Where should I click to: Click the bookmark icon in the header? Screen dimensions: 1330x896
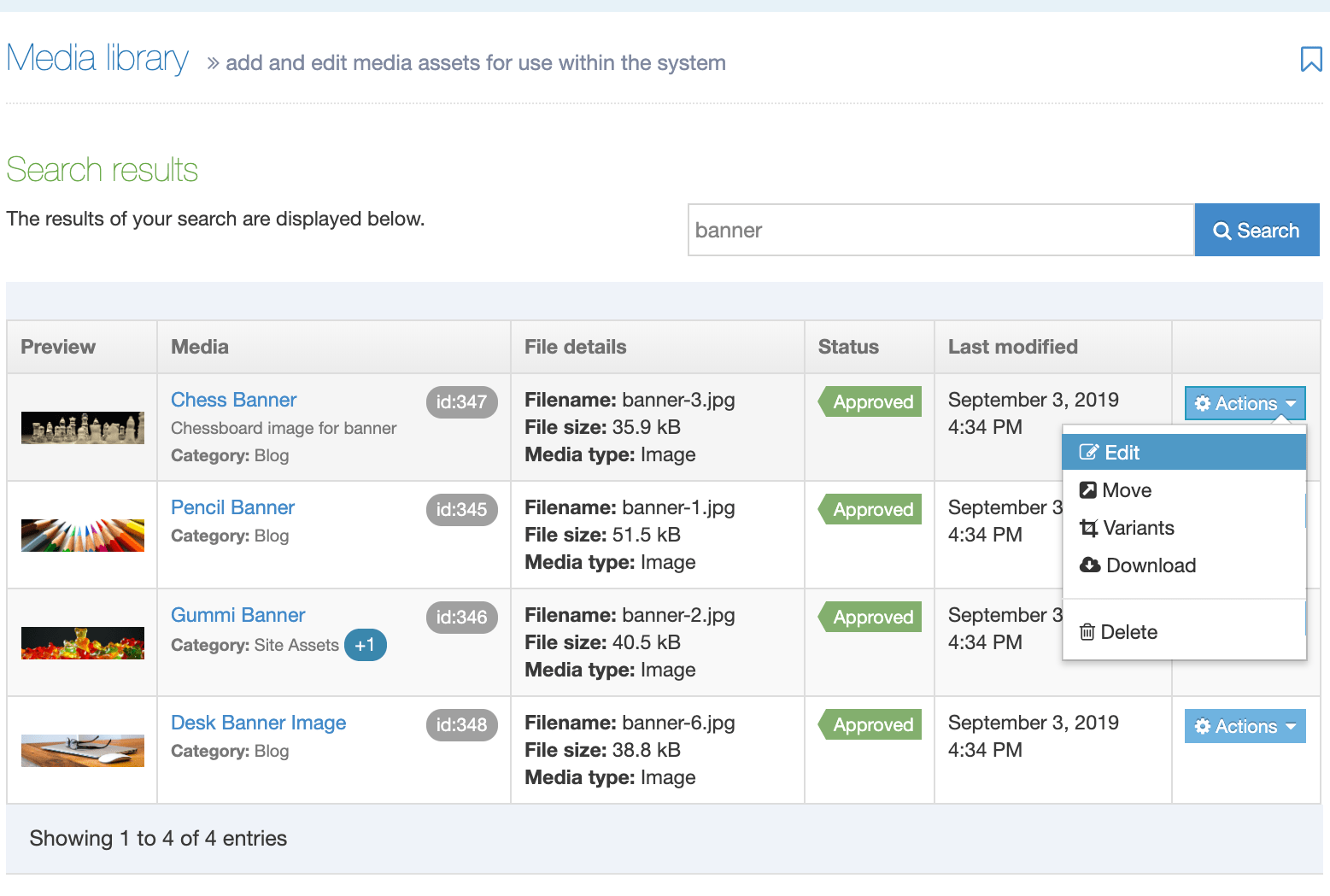pyautogui.click(x=1310, y=60)
